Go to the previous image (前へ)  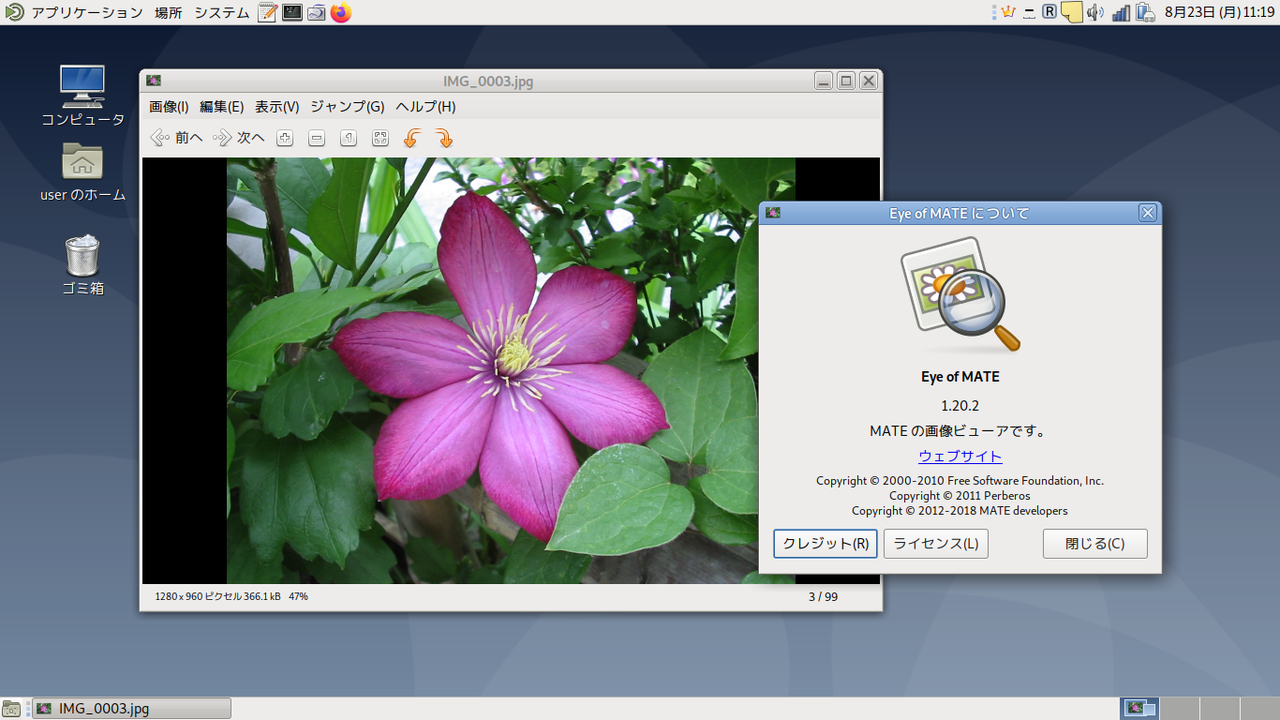pyautogui.click(x=176, y=138)
